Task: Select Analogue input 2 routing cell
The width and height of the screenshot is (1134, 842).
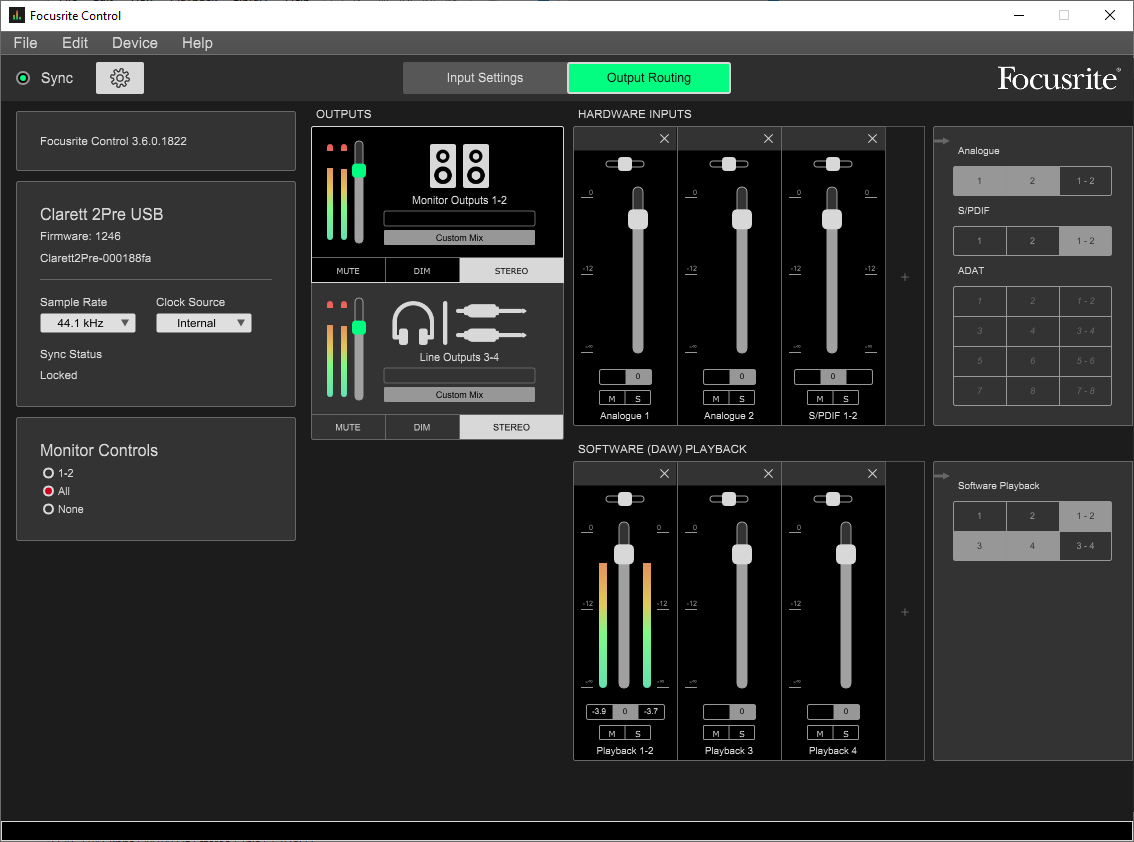Action: pos(1032,181)
